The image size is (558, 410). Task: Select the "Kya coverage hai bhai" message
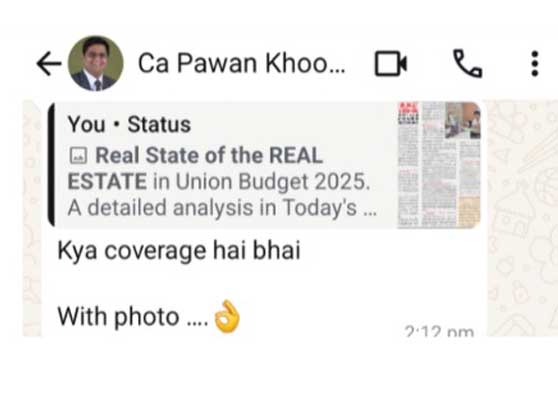tap(179, 251)
